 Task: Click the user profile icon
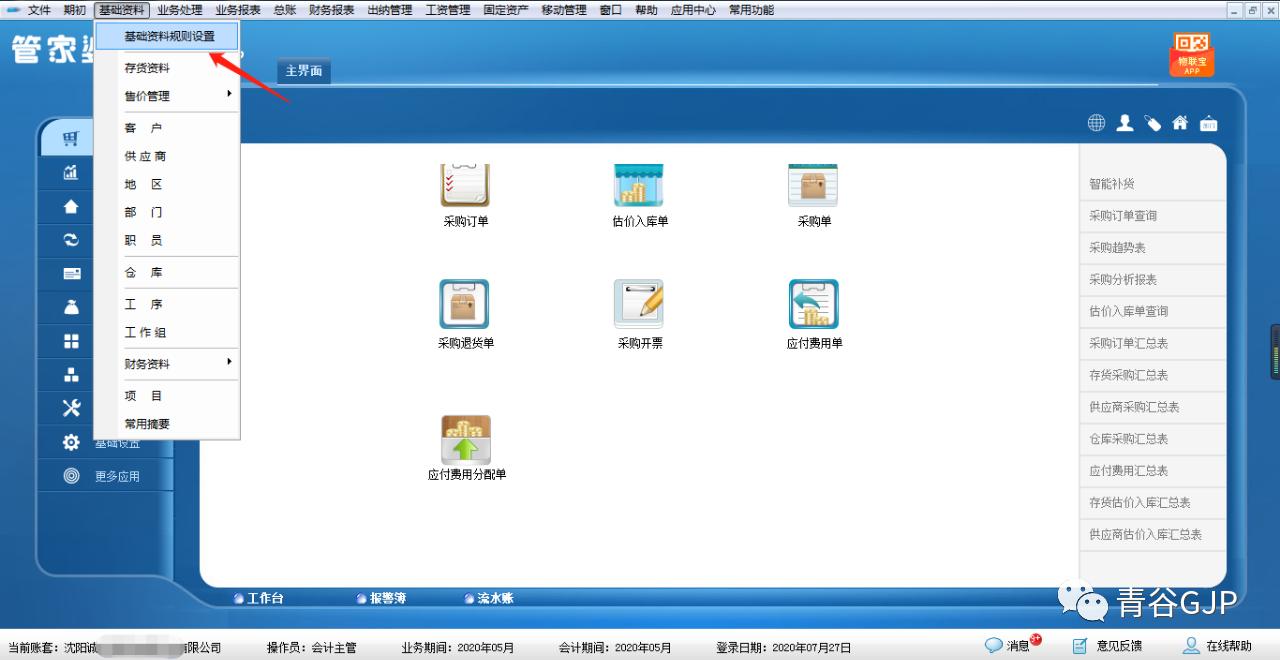1125,123
